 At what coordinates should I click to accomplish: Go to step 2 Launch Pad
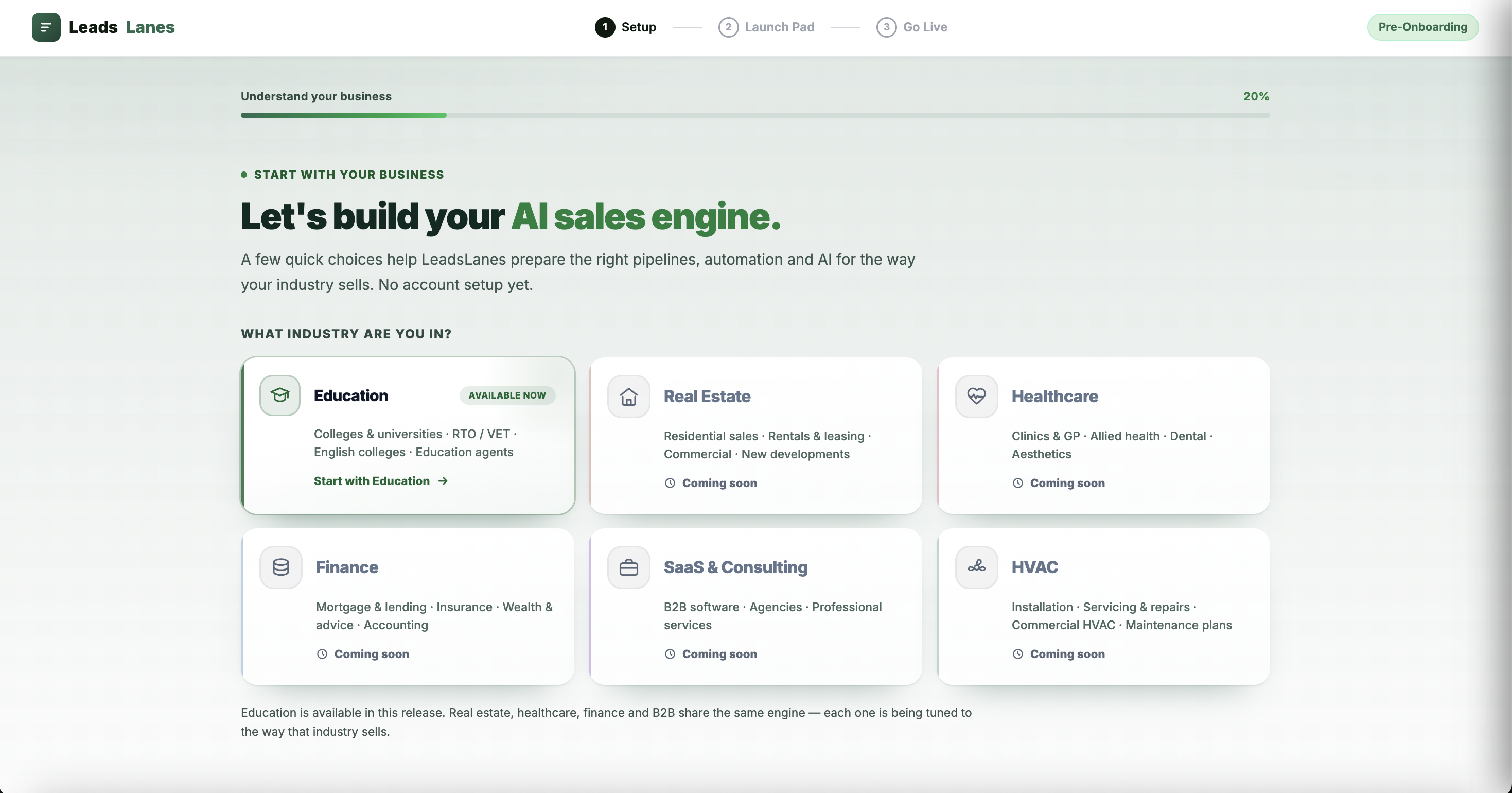tap(767, 27)
